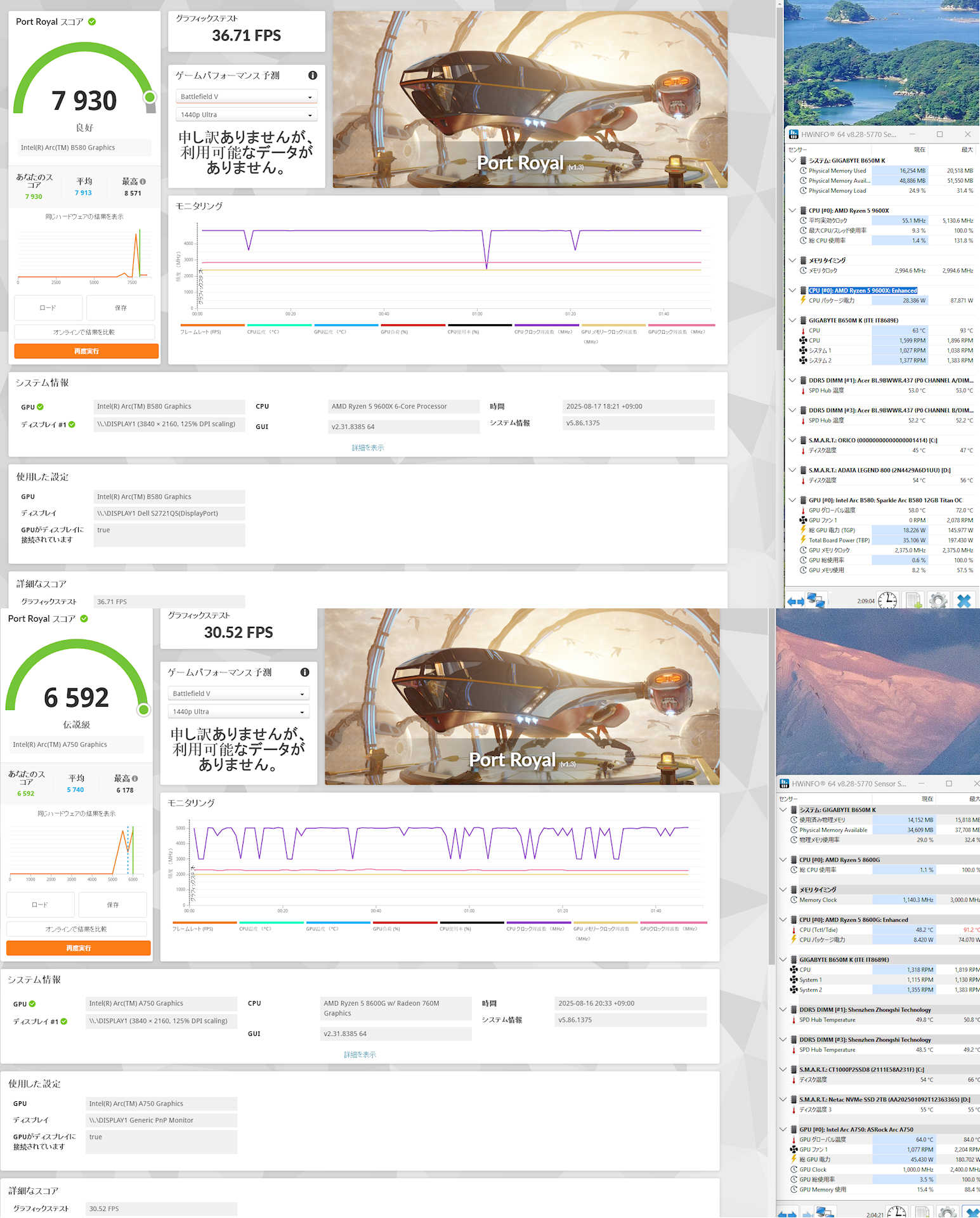Click the expand/collapse arrows icon in upper HWiNFO toolbar
Image resolution: width=980 pixels, height=1218 pixels.
[795, 601]
